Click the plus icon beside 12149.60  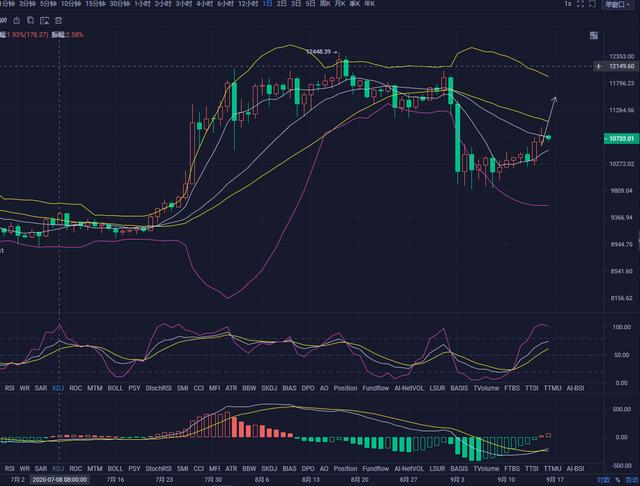[598, 66]
